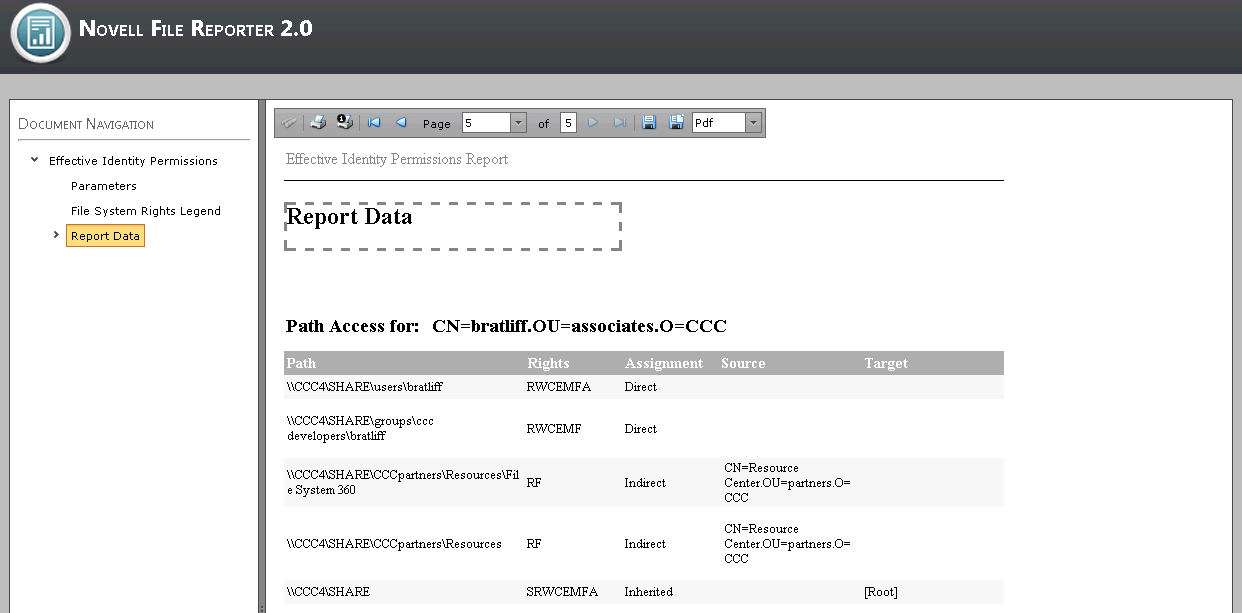Click Target column header
The height and width of the screenshot is (613, 1242).
tap(887, 363)
